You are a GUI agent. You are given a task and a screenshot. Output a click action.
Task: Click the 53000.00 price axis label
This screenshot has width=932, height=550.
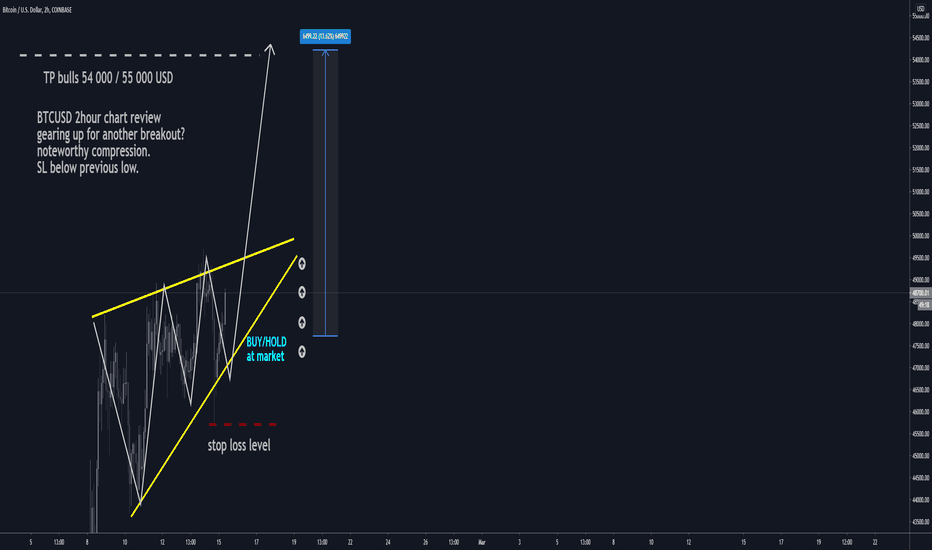coord(920,104)
